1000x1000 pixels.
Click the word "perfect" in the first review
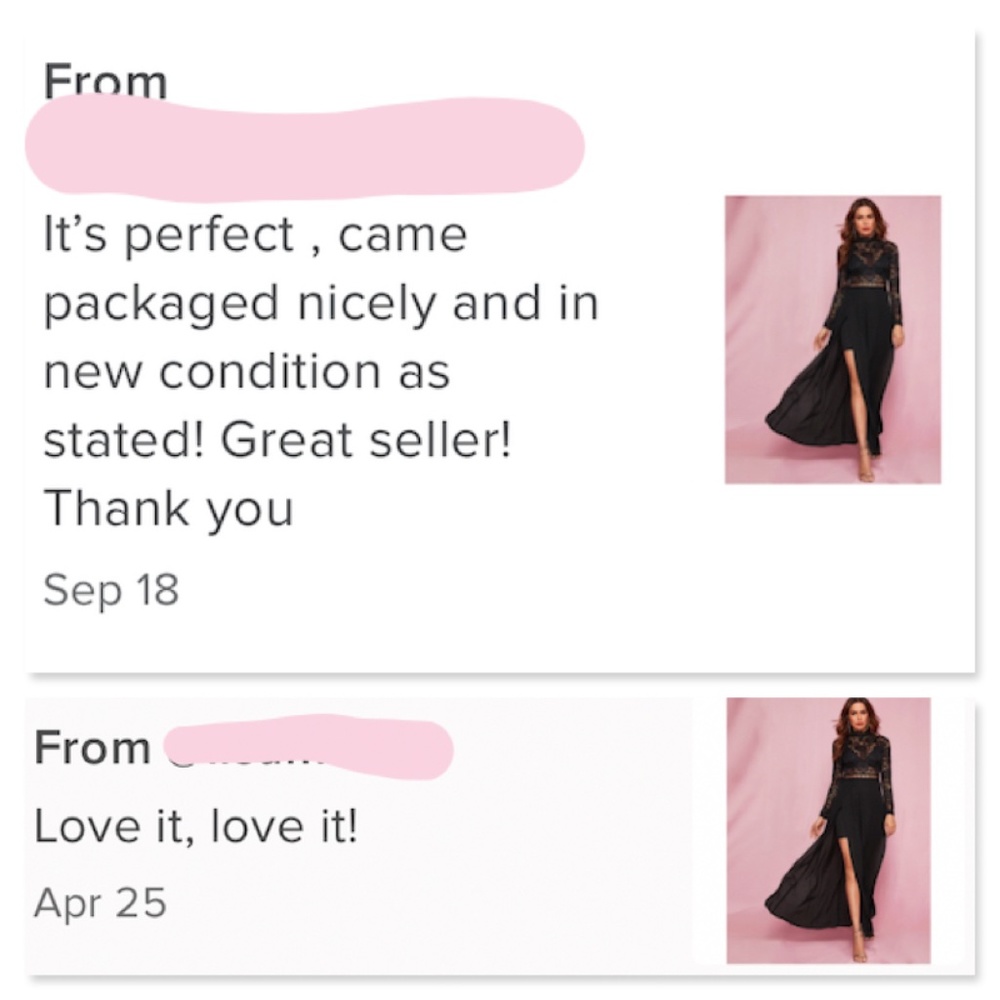pyautogui.click(x=211, y=236)
